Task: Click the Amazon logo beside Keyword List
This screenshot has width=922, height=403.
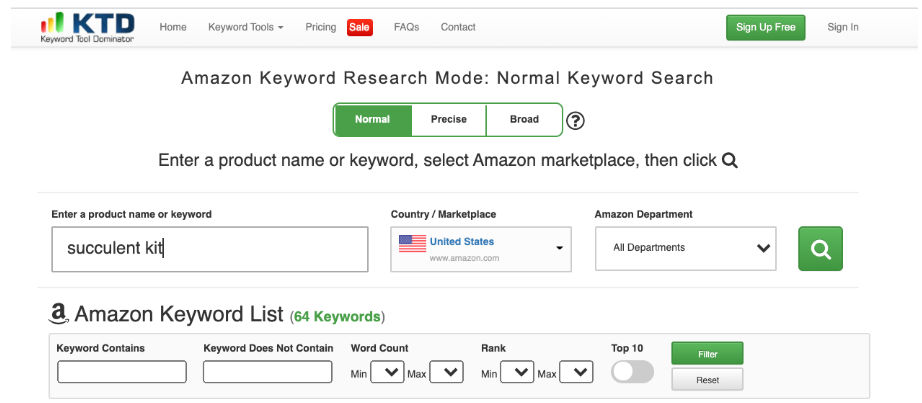Action: [58, 314]
